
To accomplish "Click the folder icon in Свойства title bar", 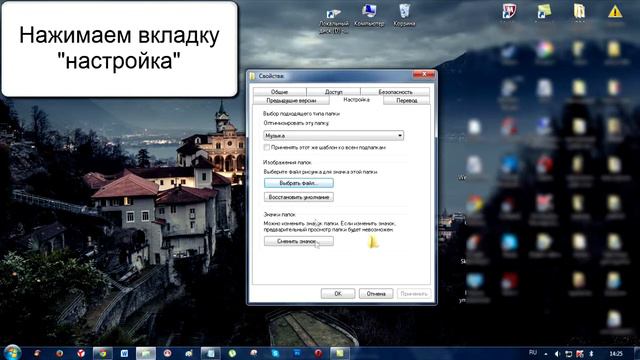I will [x=253, y=76].
